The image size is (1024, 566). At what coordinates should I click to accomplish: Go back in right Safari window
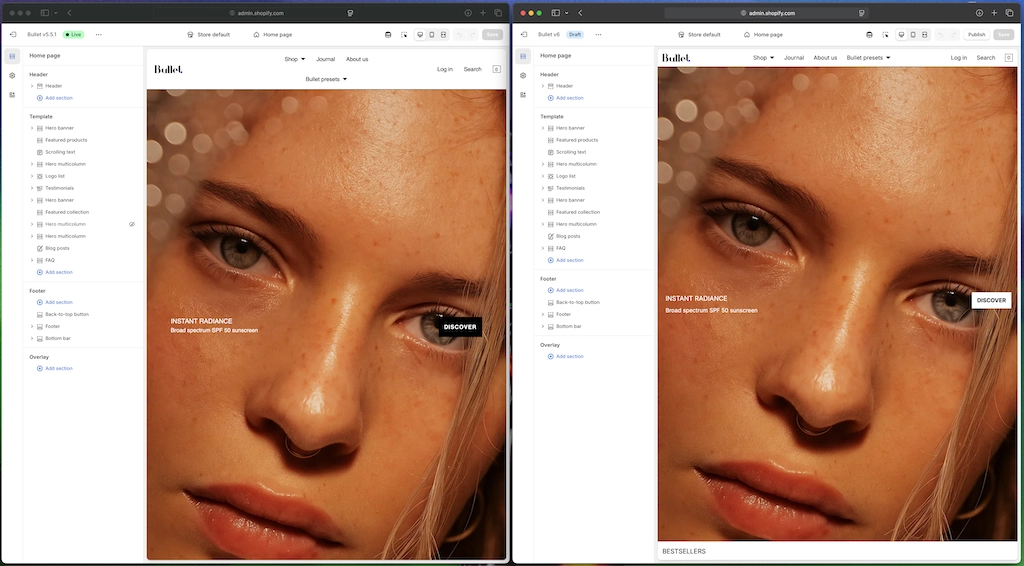tap(580, 13)
